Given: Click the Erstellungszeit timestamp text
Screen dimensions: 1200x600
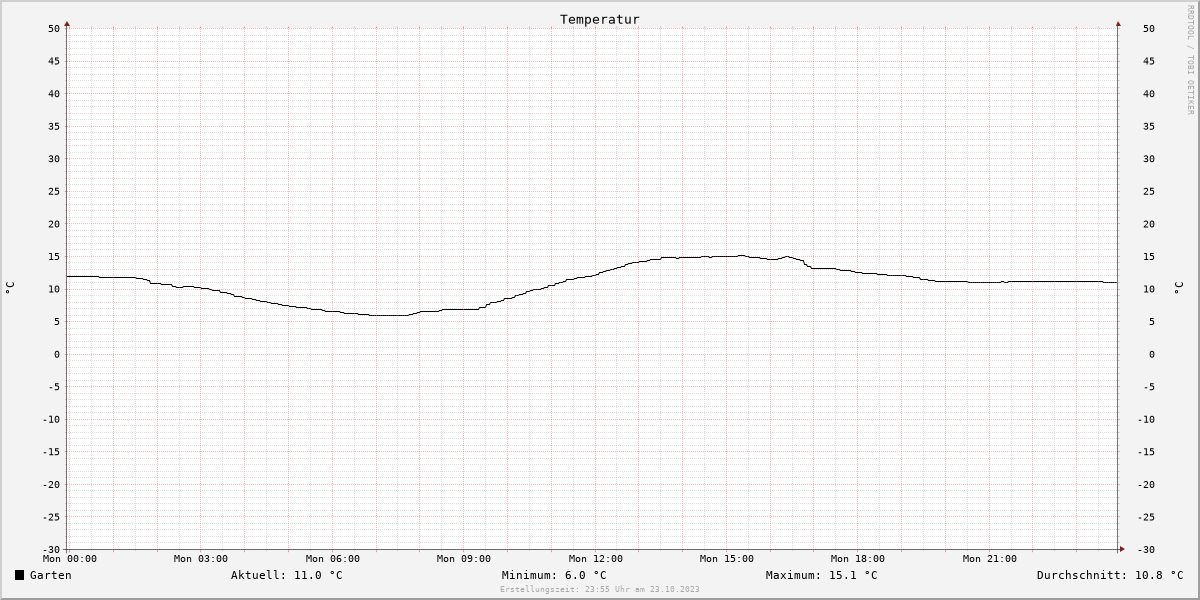Looking at the screenshot, I should point(600,589).
